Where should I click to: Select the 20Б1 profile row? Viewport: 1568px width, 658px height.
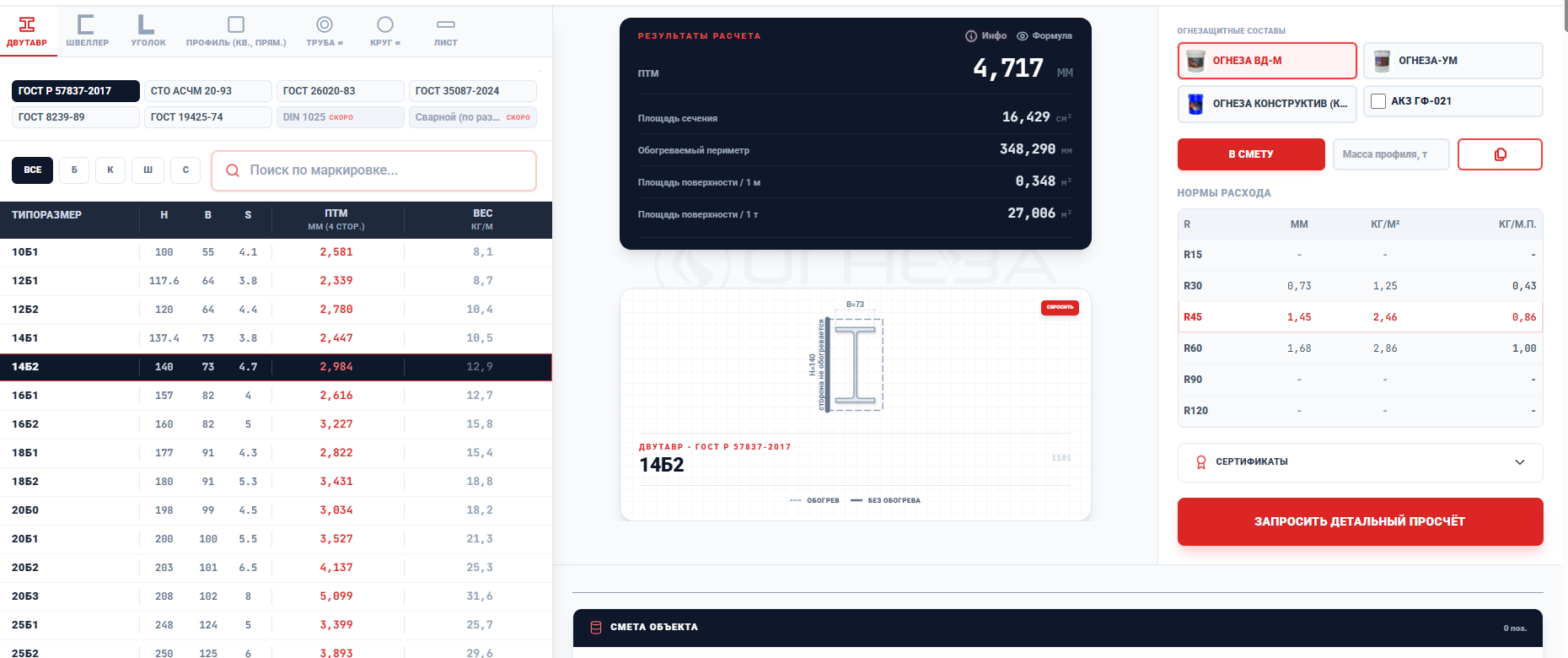click(276, 539)
